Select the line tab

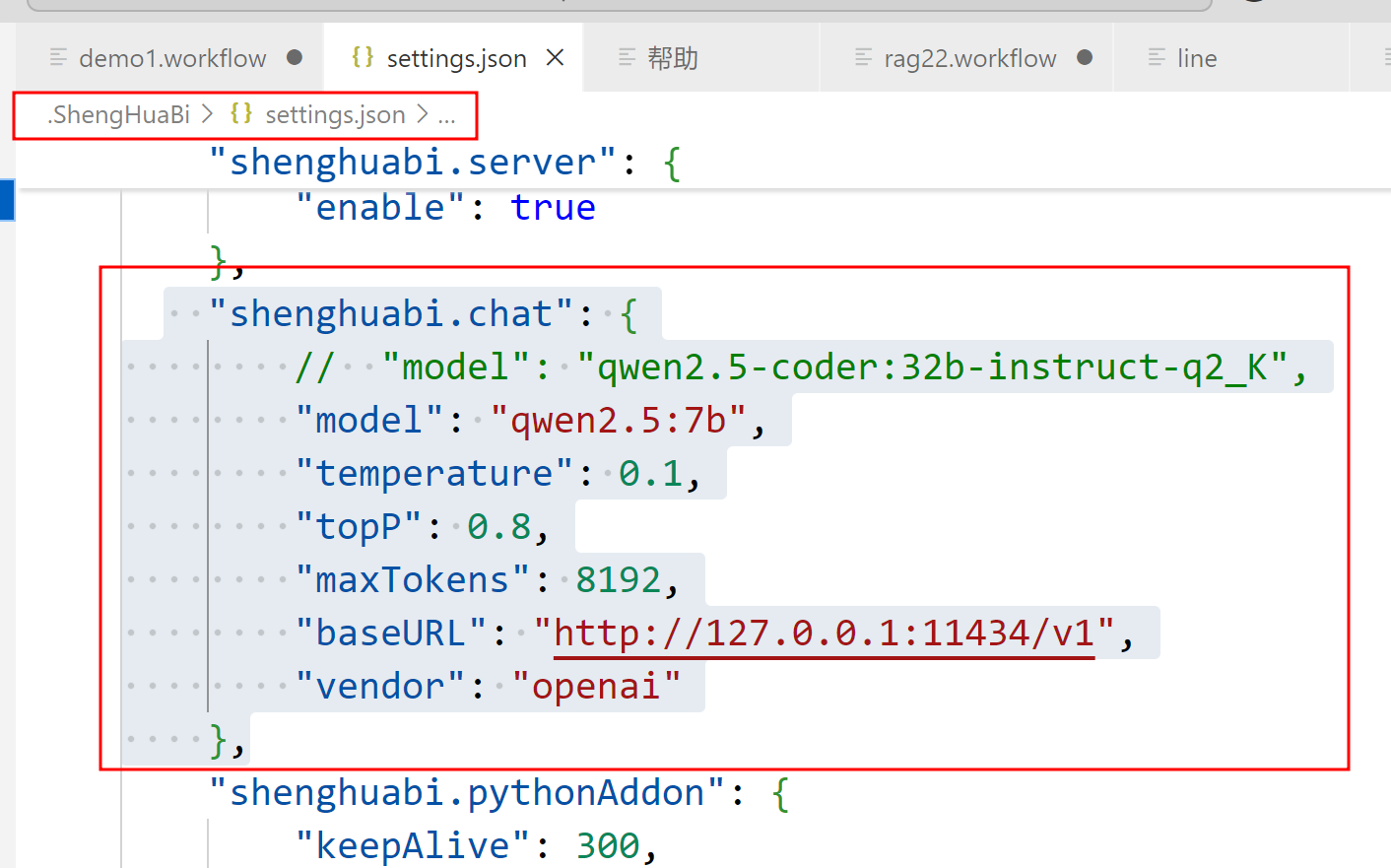tap(1196, 58)
